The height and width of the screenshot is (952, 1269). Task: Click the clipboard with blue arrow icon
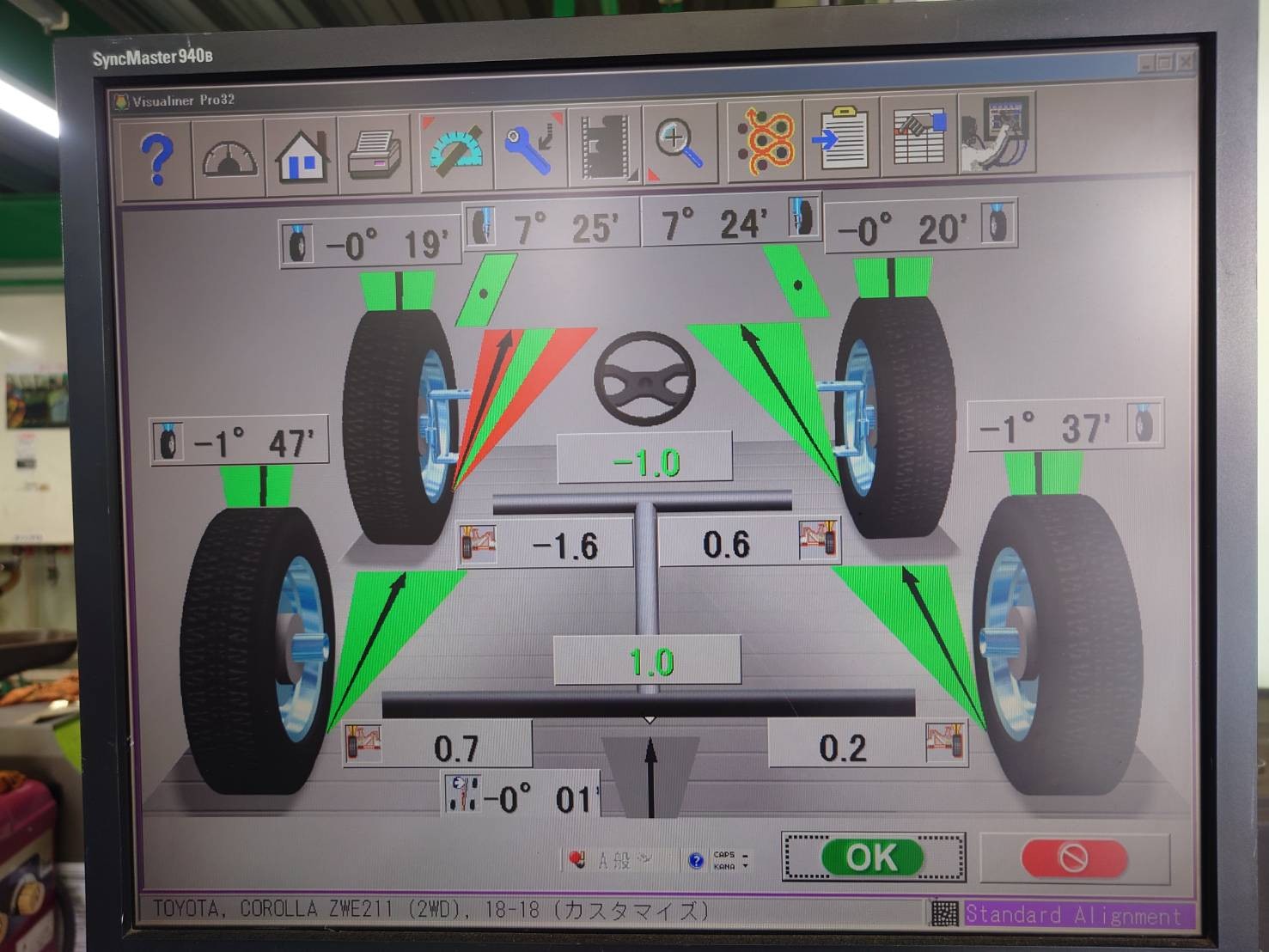[842, 139]
